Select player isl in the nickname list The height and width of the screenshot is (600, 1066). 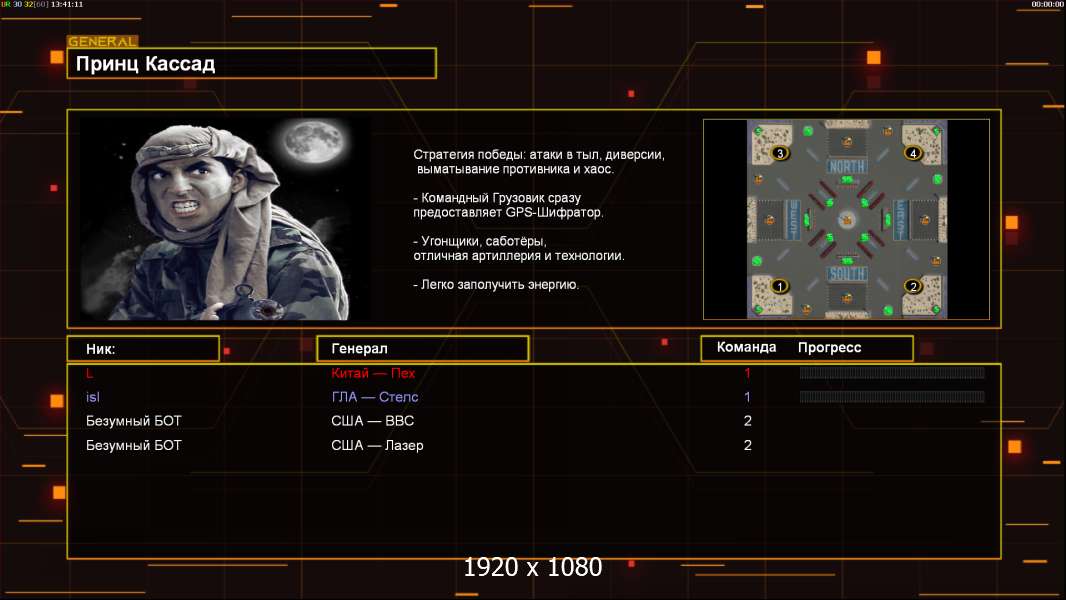tap(93, 397)
